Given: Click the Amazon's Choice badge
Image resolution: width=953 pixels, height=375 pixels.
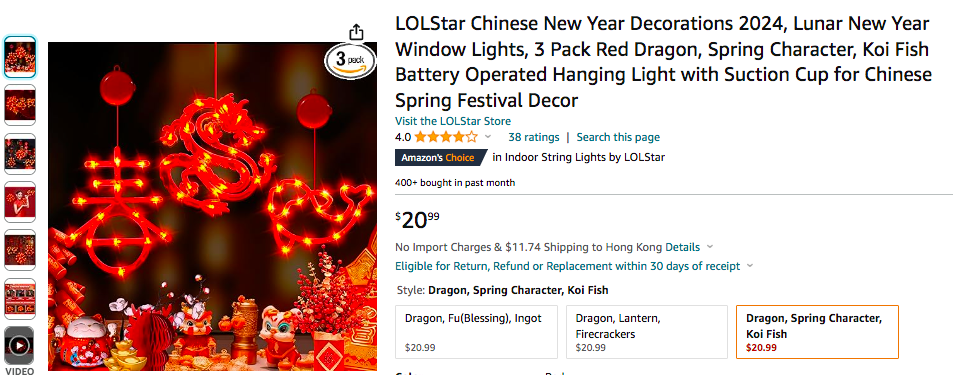Looking at the screenshot, I should coord(441,157).
